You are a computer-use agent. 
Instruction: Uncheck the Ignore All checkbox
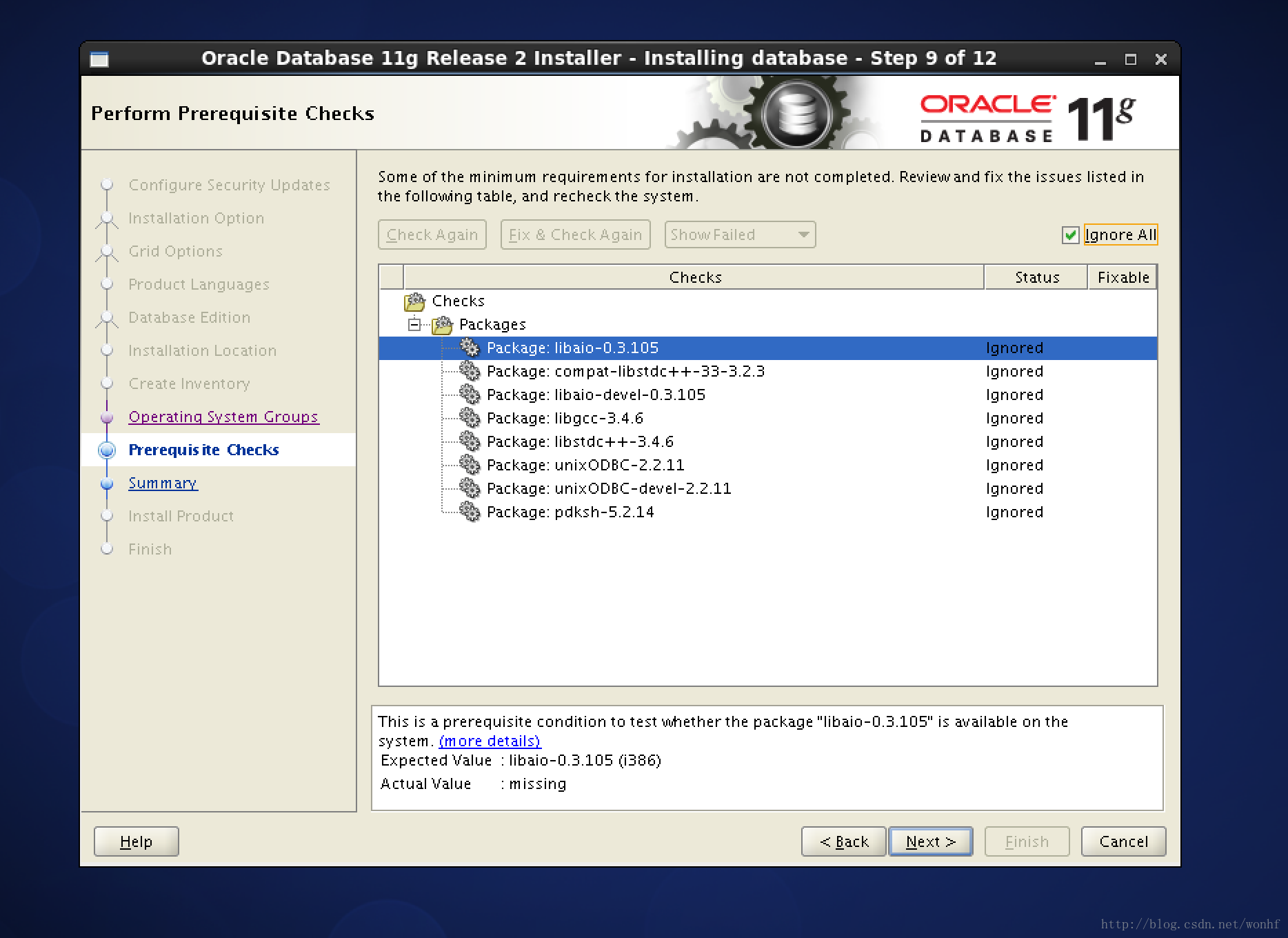tap(1070, 235)
